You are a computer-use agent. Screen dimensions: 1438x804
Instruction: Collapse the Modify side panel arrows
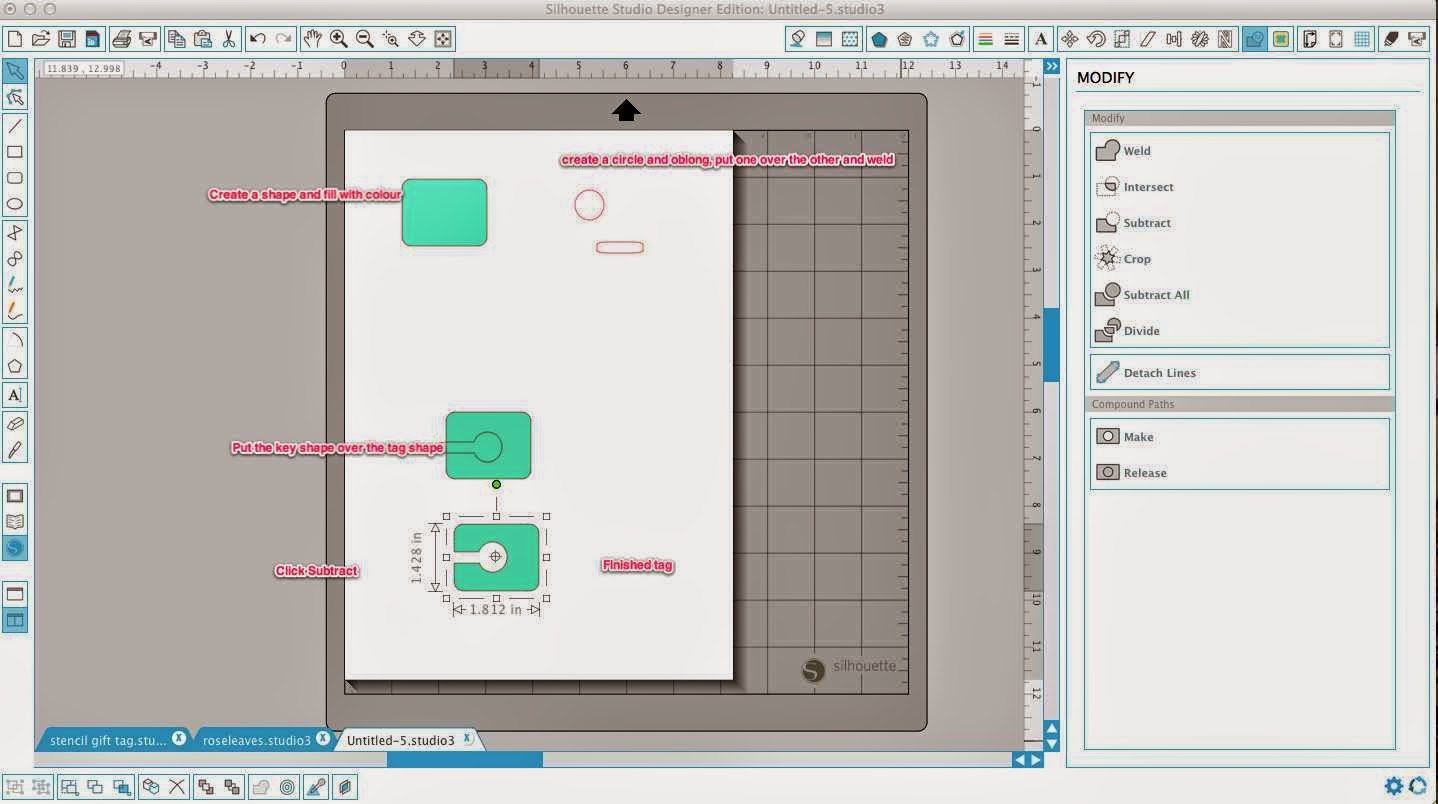pos(1052,66)
